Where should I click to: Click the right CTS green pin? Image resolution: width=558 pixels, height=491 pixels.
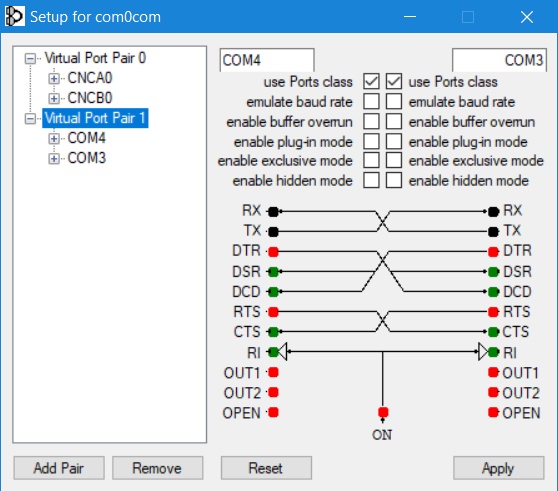pyautogui.click(x=493, y=332)
